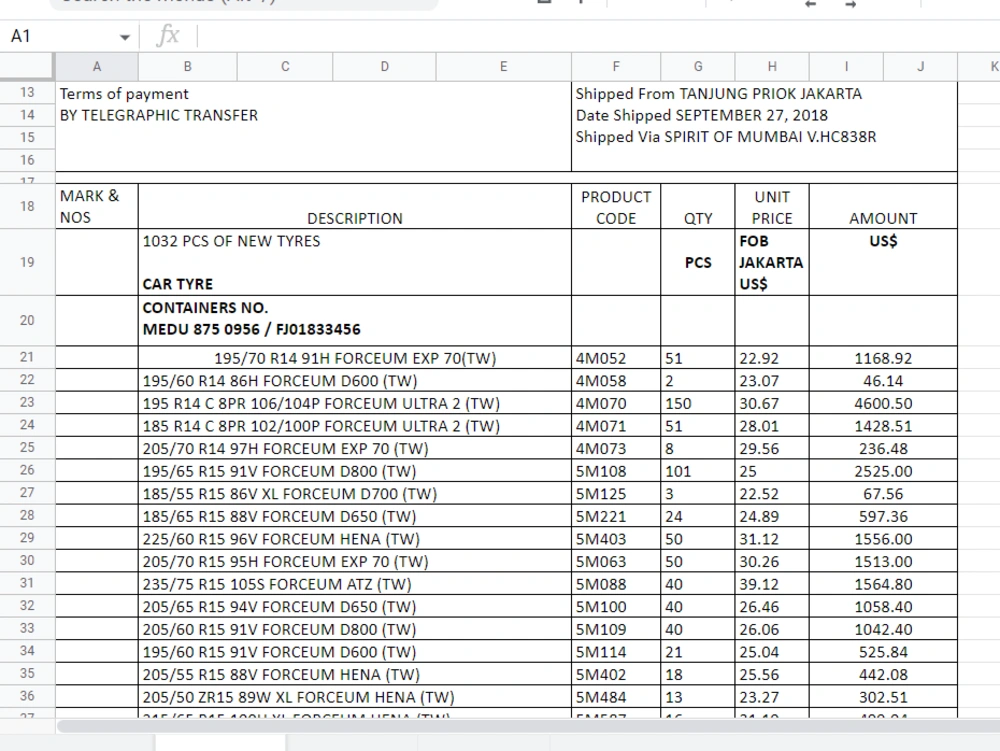Select row 13 header

pyautogui.click(x=27, y=92)
